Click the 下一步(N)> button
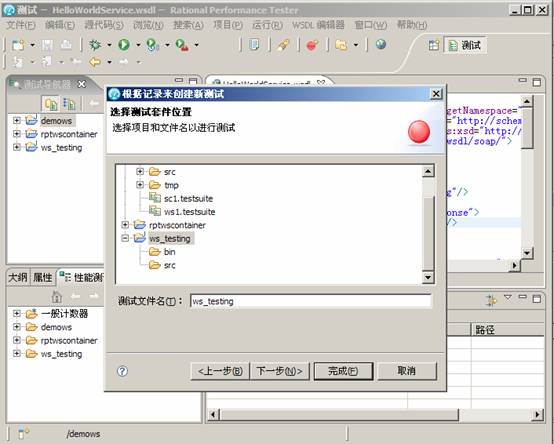This screenshot has width=554, height=444. 279,371
